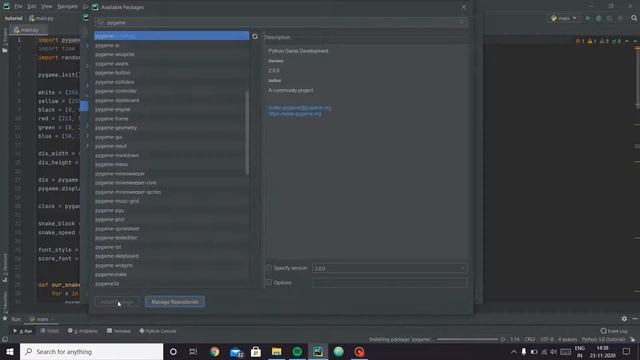Click the 4 spaces indent status entry
This screenshot has height=360, width=640.
pyautogui.click(x=567, y=340)
